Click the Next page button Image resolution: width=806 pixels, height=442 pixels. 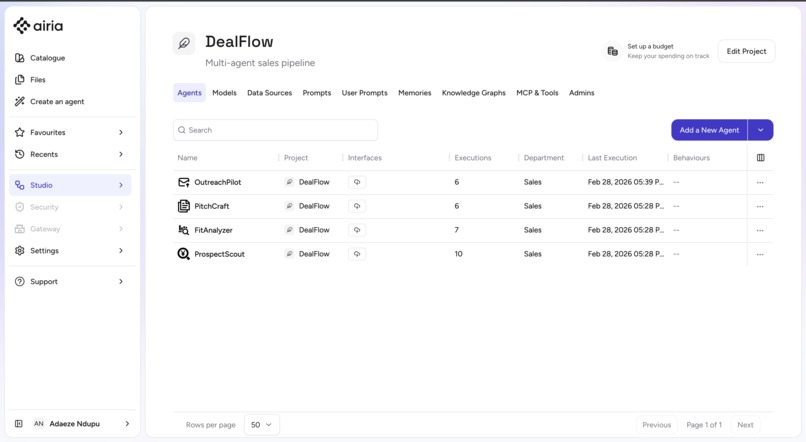click(745, 425)
